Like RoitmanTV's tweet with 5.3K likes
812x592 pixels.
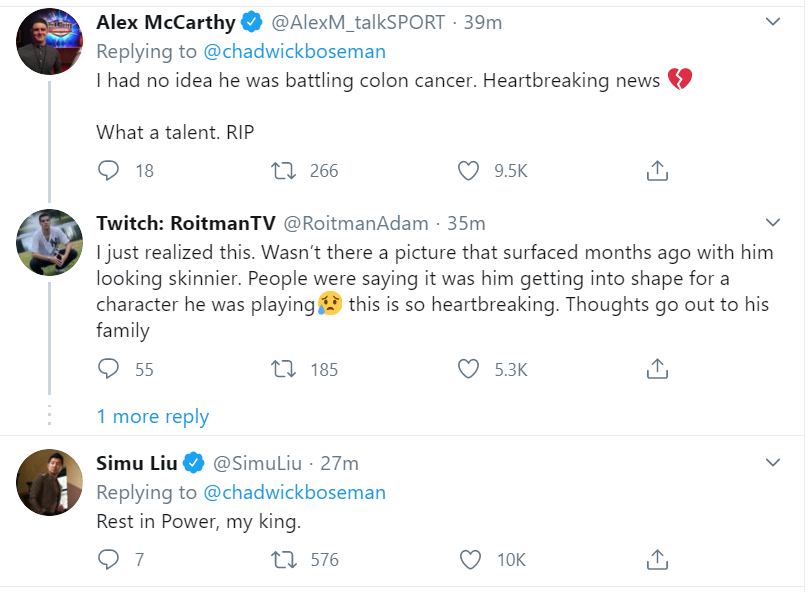point(468,370)
